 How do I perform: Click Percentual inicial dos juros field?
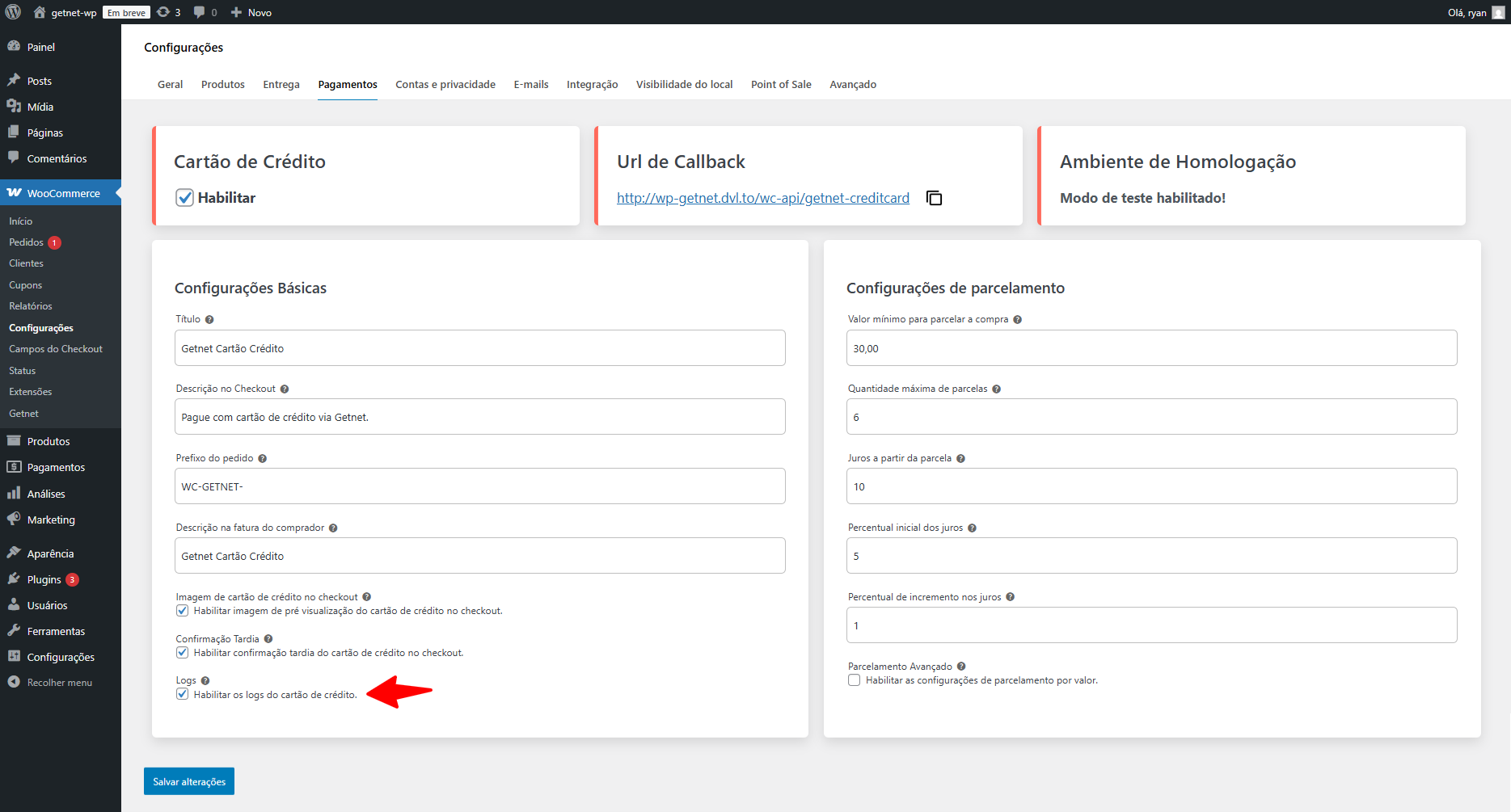(x=1151, y=556)
